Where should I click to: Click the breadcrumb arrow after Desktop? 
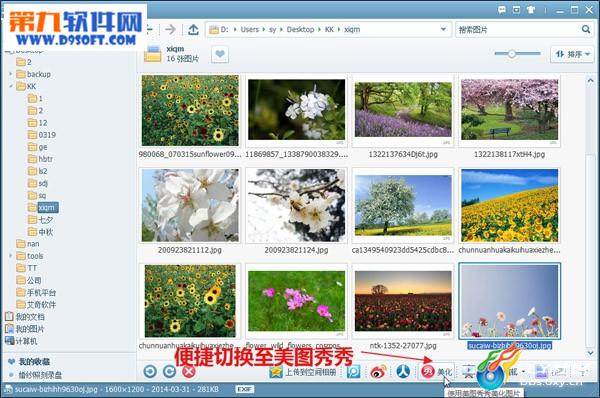320,29
